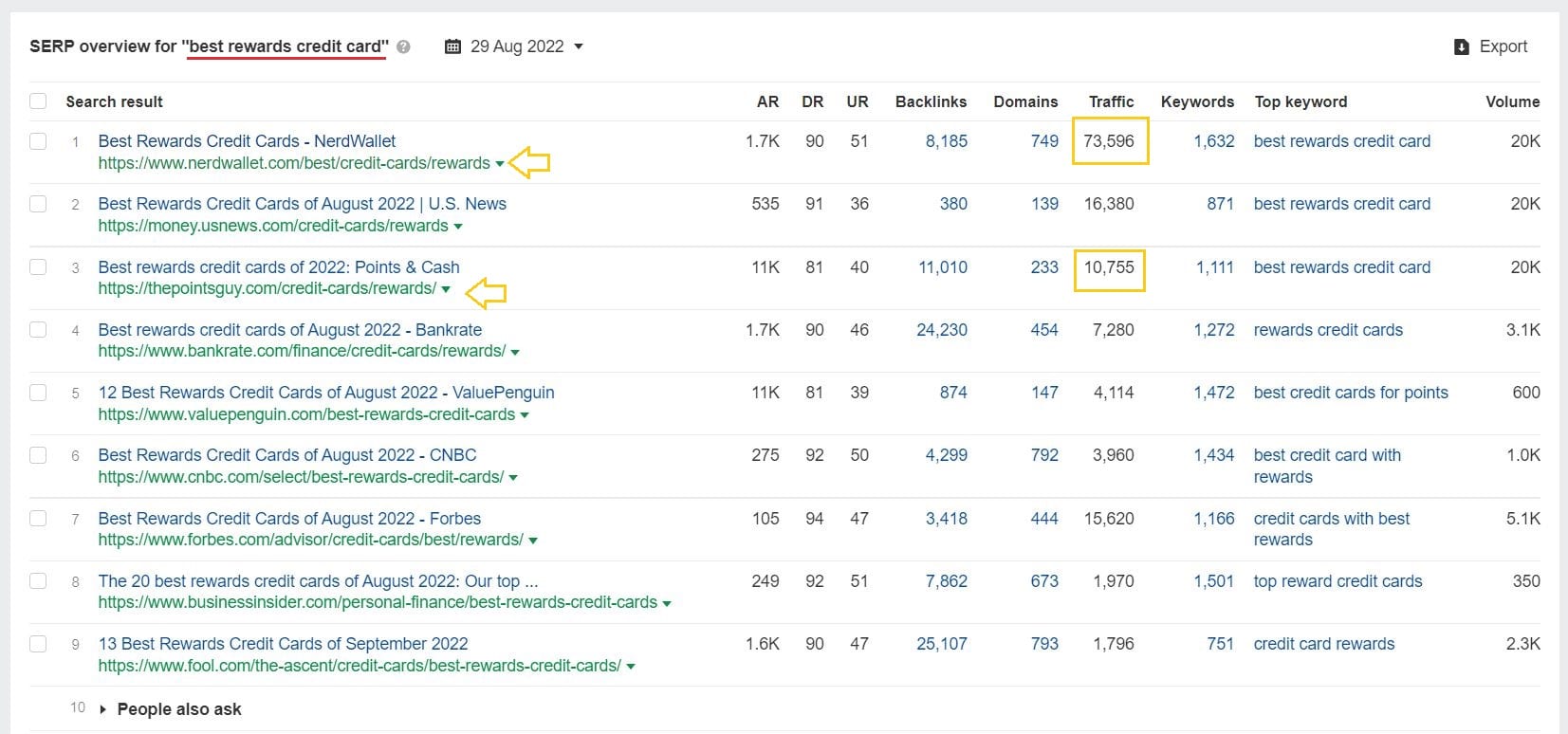Click the DR column header
This screenshot has width=1568, height=734.
[x=813, y=101]
